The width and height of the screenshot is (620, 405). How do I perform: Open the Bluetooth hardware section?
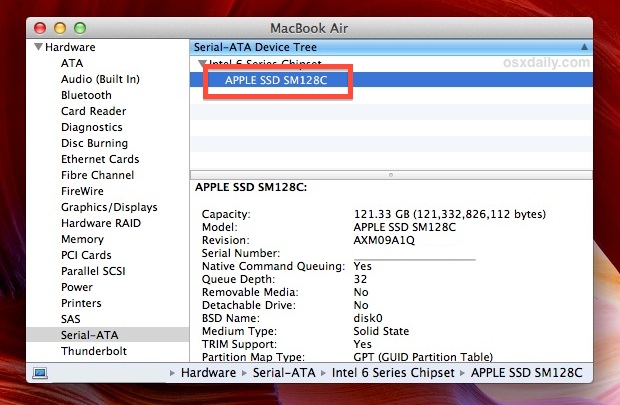86,95
